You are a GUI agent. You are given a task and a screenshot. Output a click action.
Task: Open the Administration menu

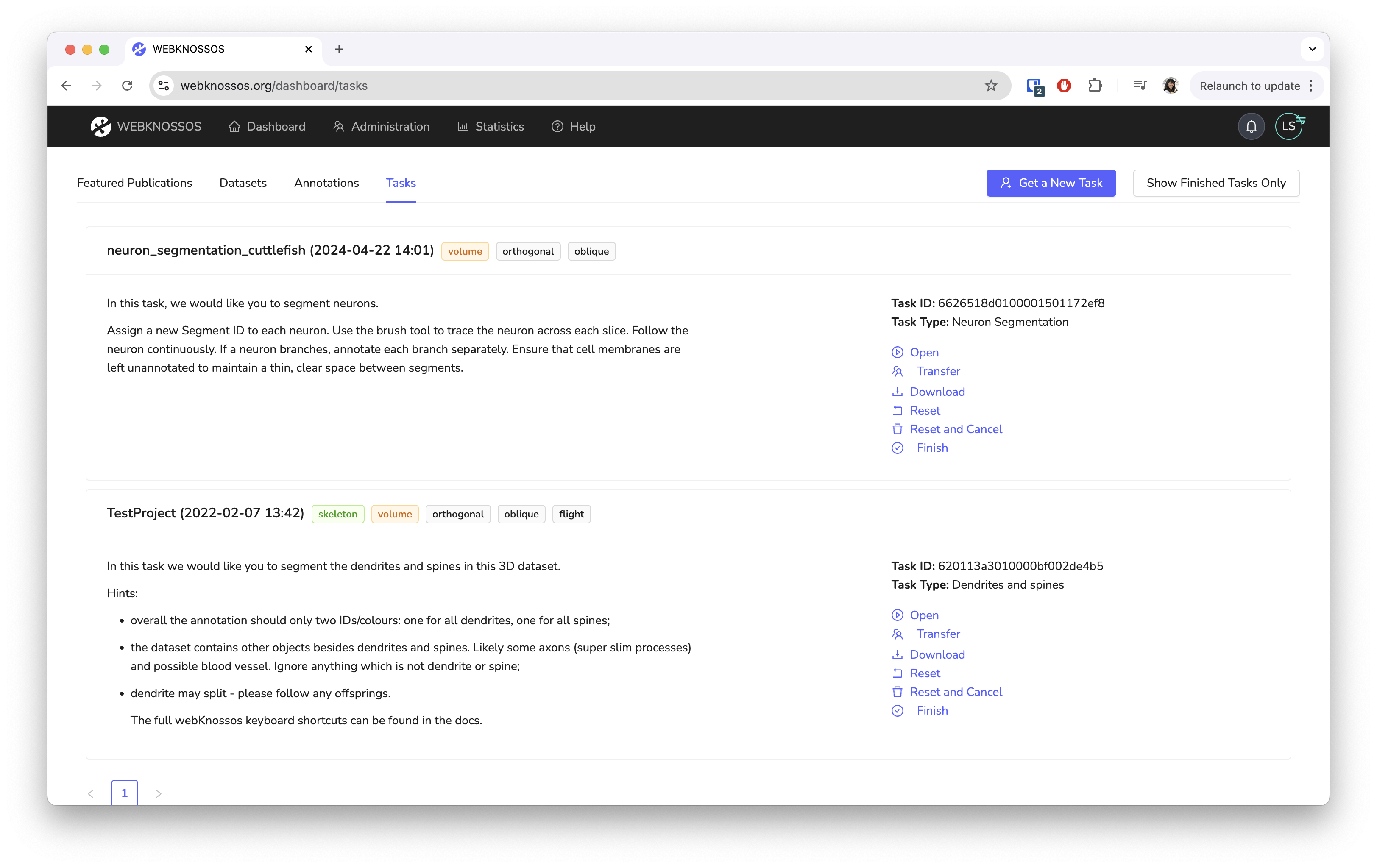pos(381,126)
